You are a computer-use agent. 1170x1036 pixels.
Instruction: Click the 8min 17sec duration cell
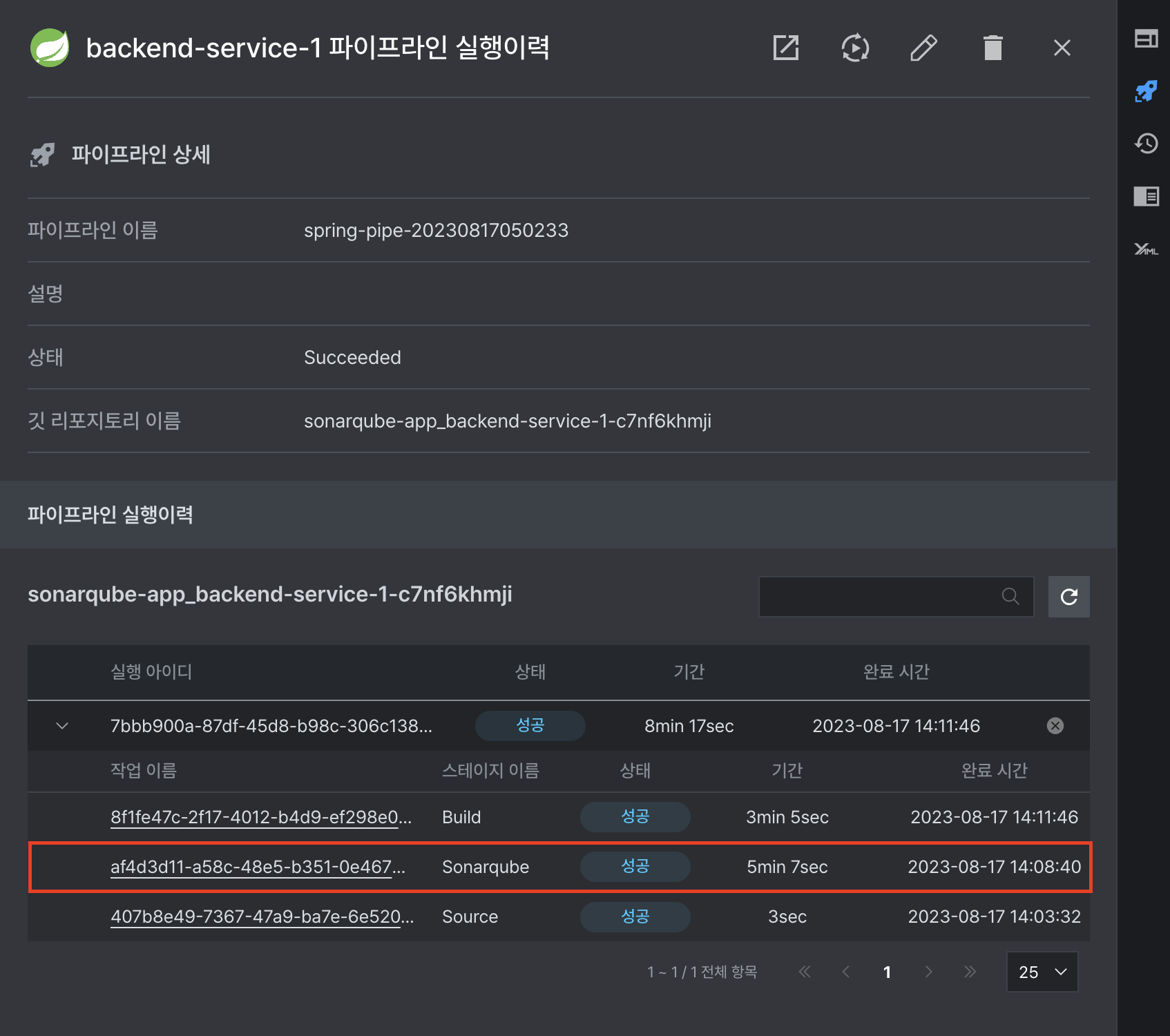[x=689, y=726]
